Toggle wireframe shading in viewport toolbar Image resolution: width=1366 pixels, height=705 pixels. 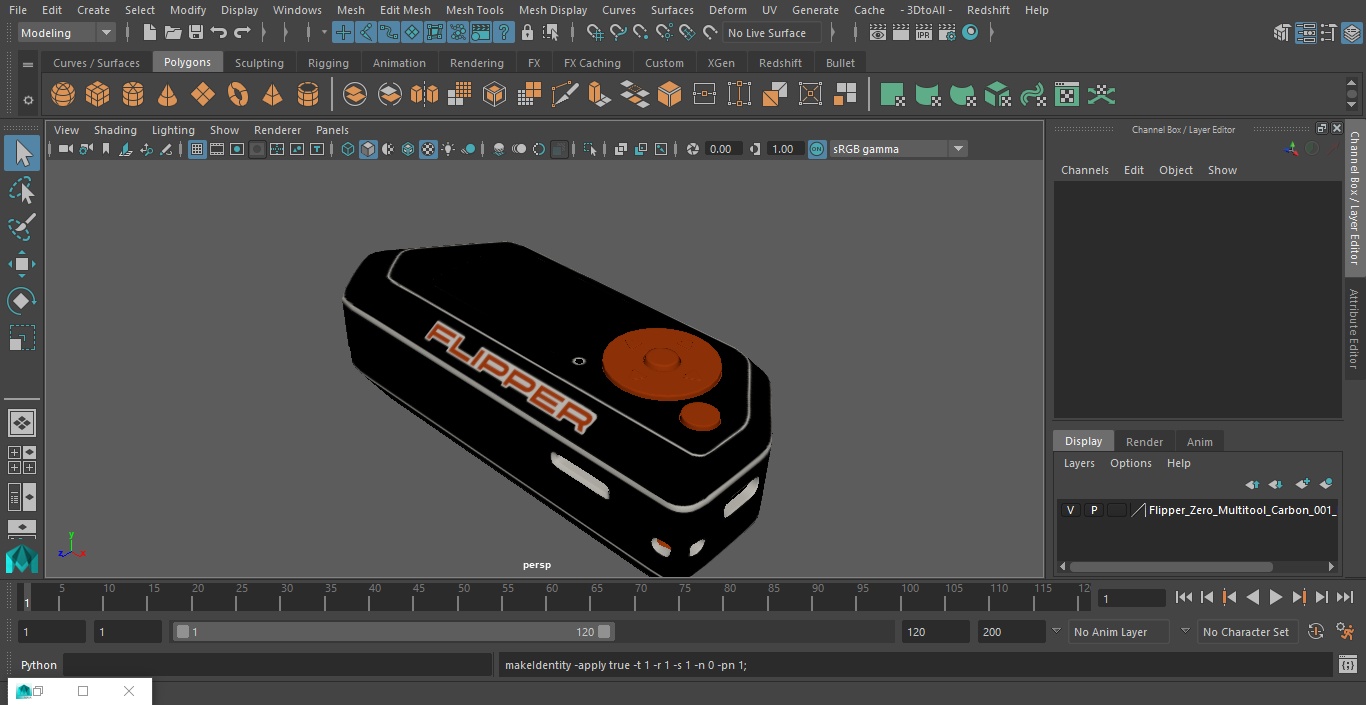348,149
